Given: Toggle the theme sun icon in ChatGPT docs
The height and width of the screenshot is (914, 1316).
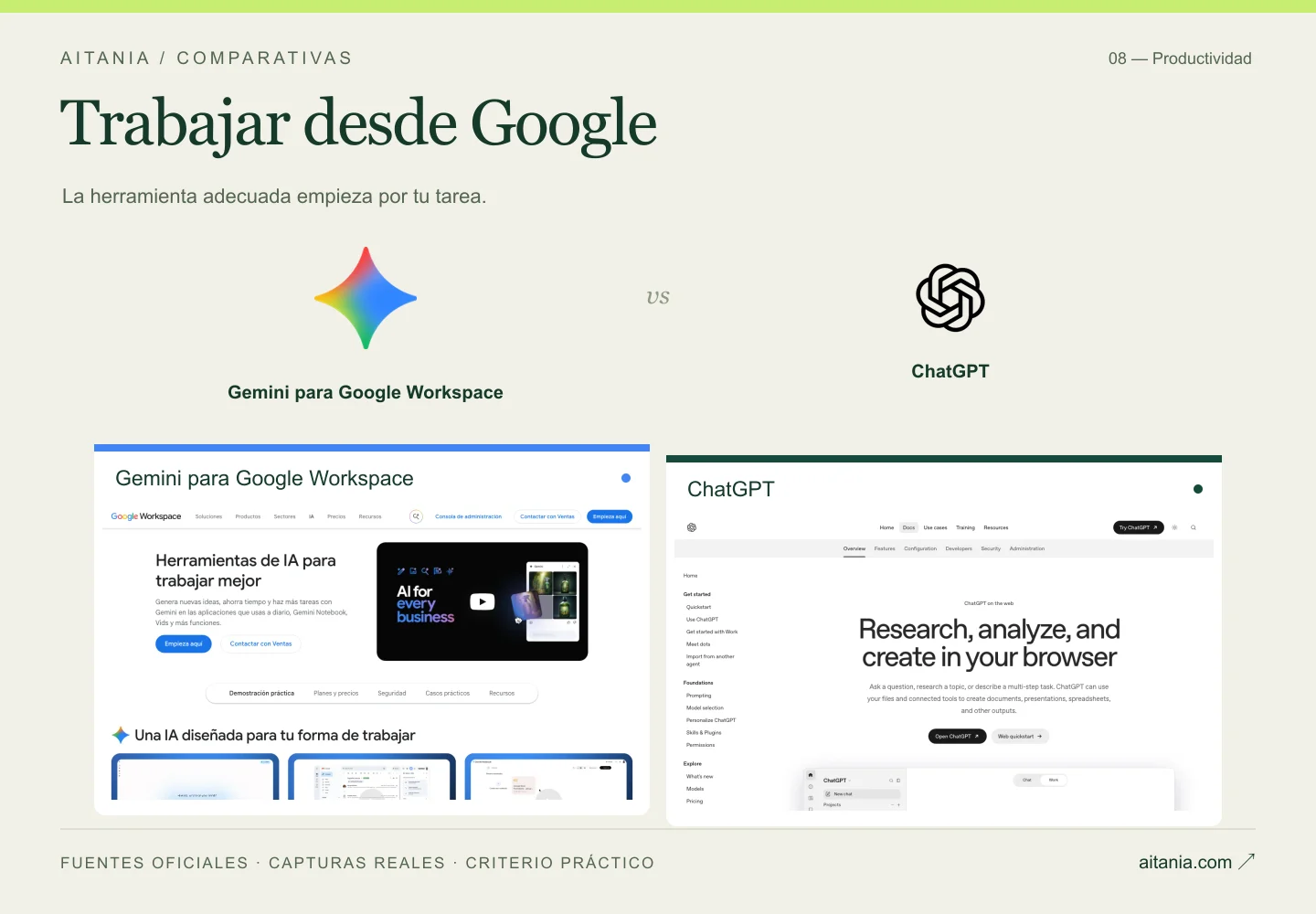Looking at the screenshot, I should [1175, 527].
